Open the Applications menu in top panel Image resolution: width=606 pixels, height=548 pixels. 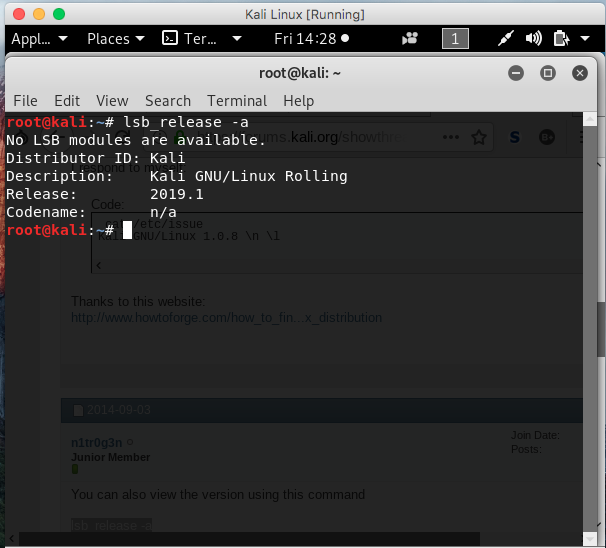tap(39, 39)
